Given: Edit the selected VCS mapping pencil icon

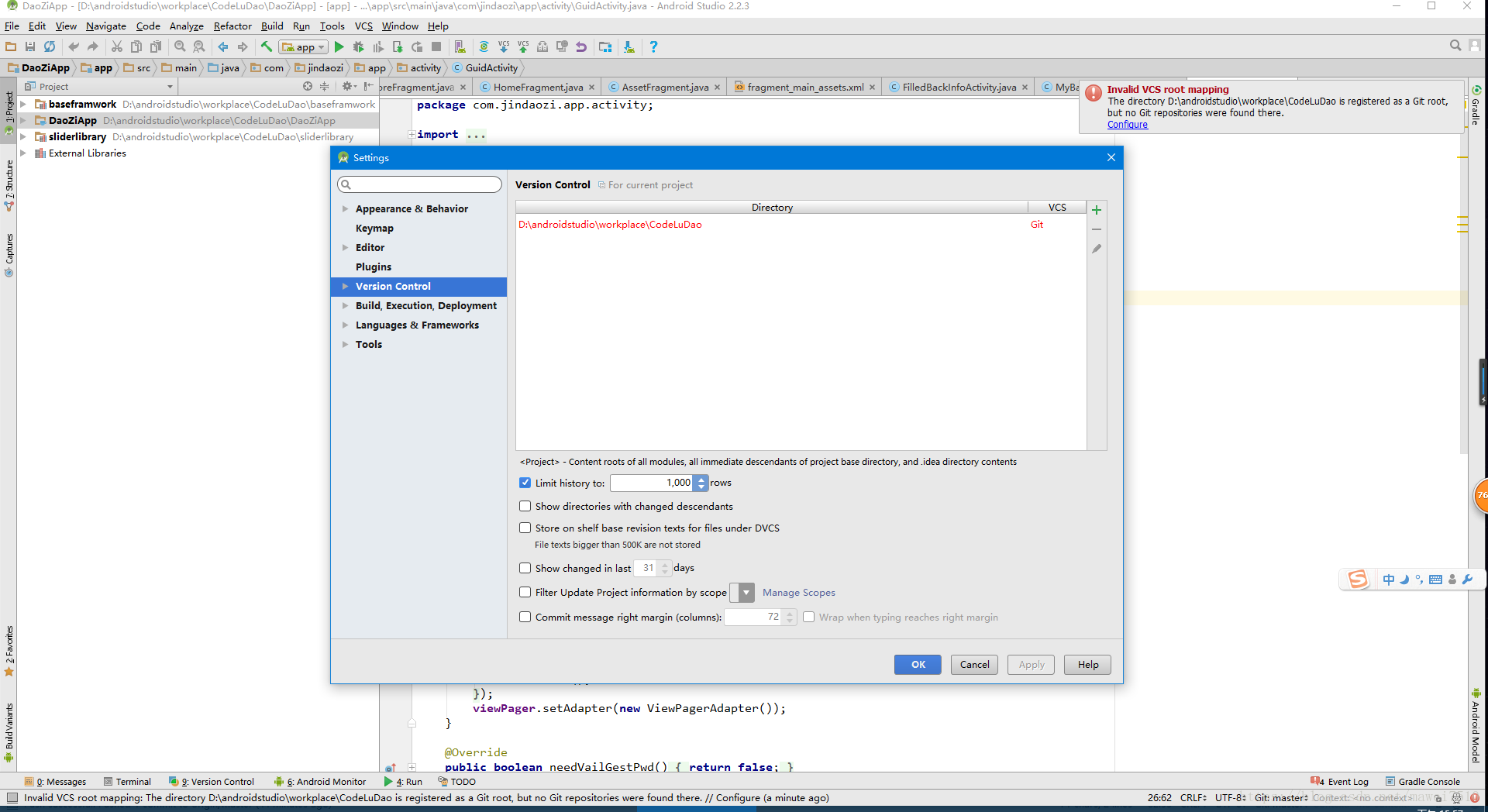Looking at the screenshot, I should pos(1097,249).
